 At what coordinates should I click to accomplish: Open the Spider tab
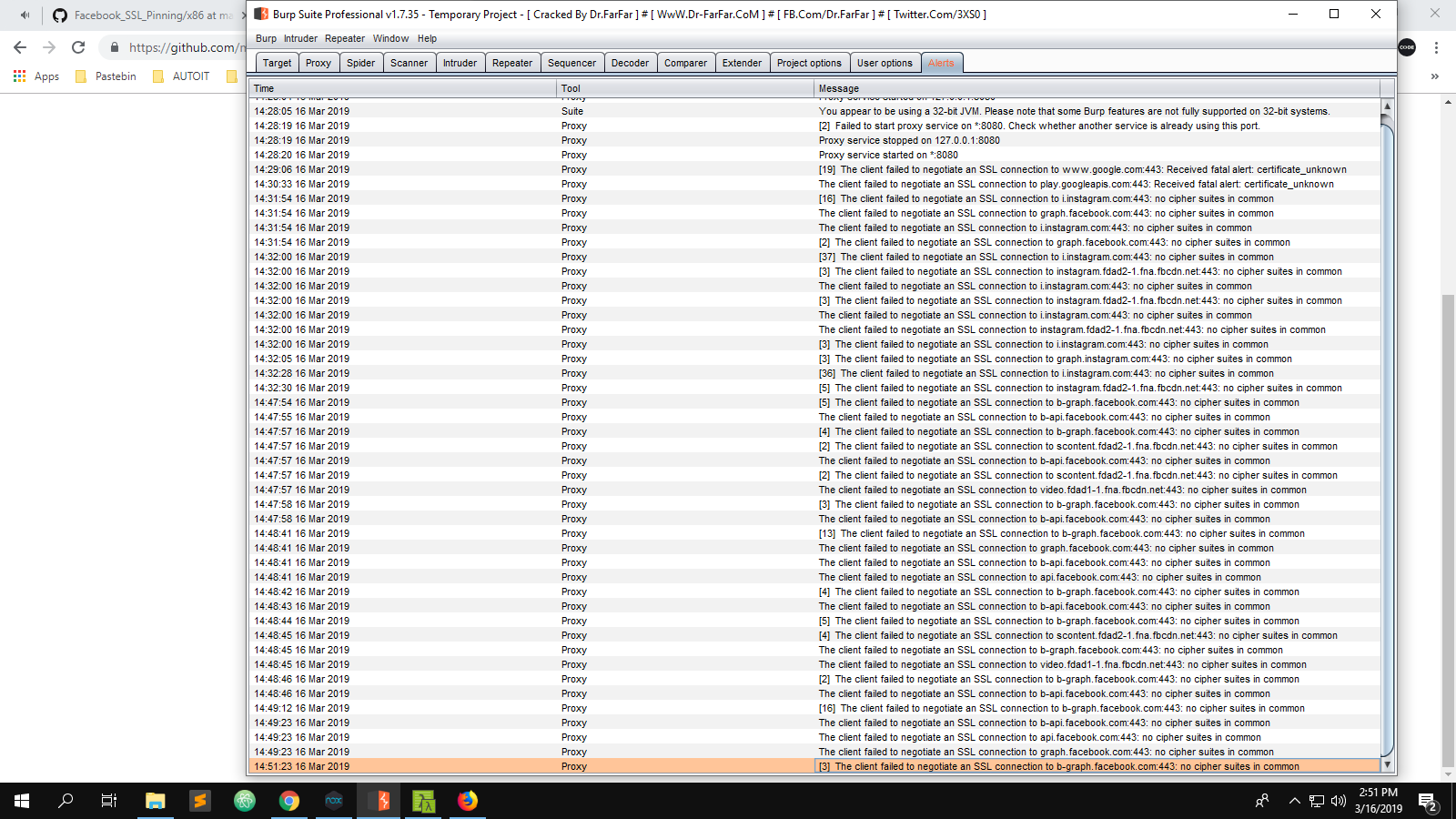point(360,63)
